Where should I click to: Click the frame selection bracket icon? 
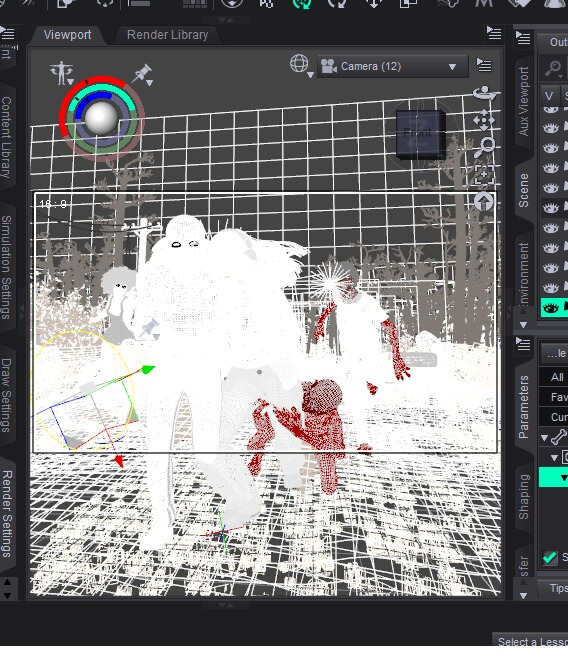484,174
